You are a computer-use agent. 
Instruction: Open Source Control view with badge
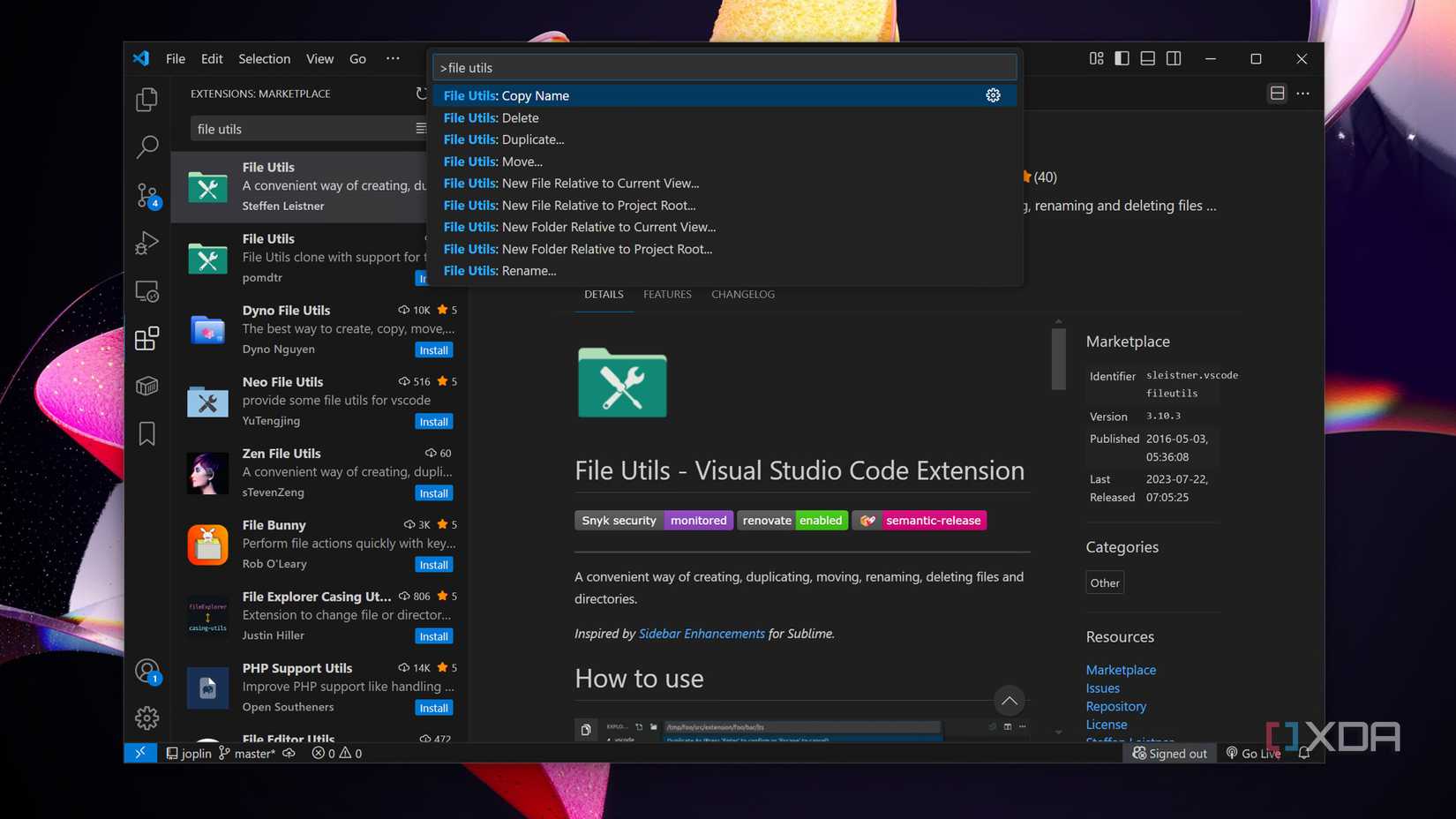point(146,195)
